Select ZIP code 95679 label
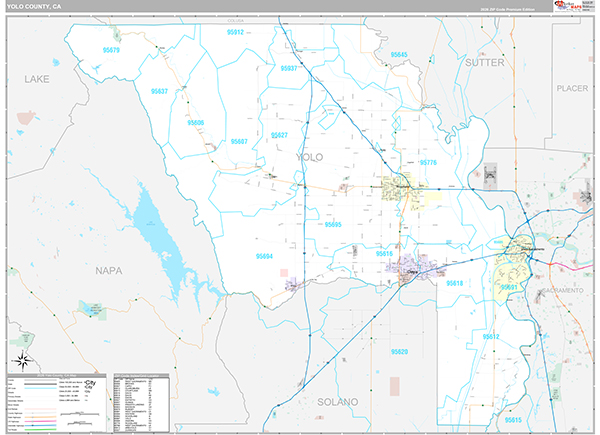This screenshot has width=600, height=435. 110,50
